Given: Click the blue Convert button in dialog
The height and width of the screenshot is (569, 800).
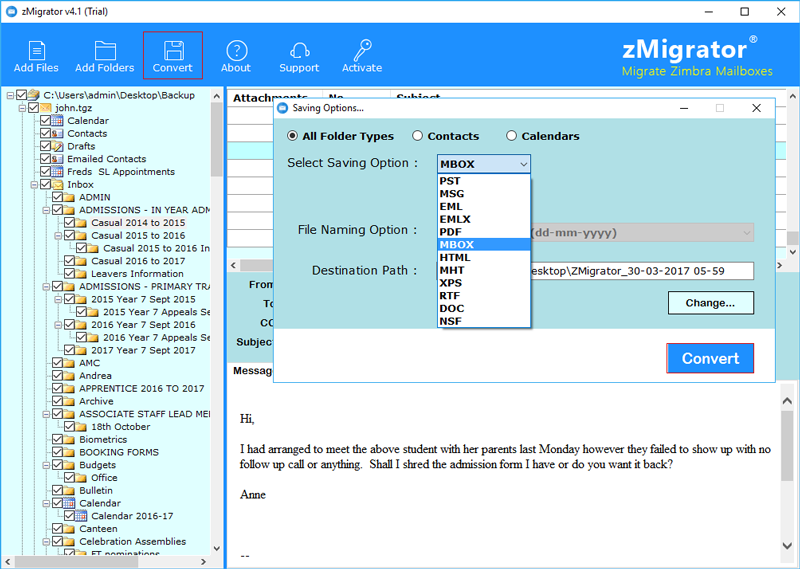Looking at the screenshot, I should 710,358.
